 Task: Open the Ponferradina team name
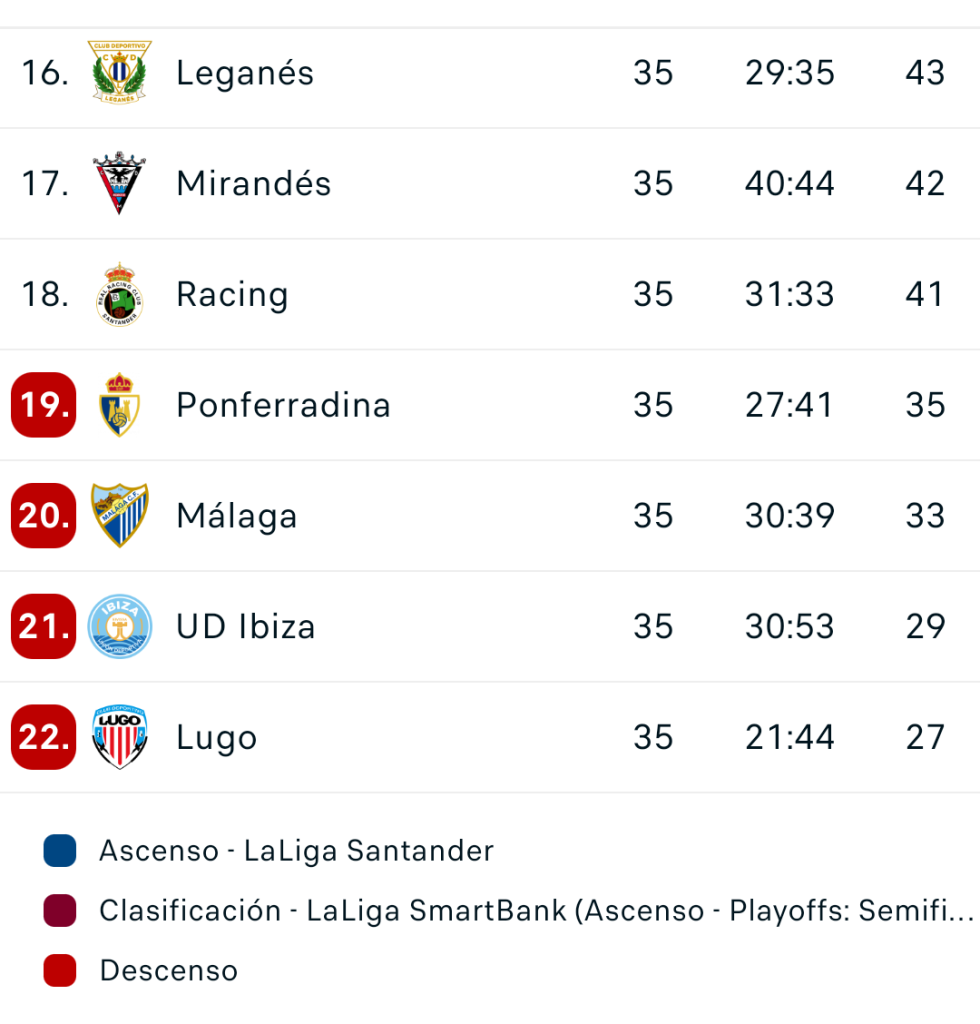pyautogui.click(x=283, y=405)
